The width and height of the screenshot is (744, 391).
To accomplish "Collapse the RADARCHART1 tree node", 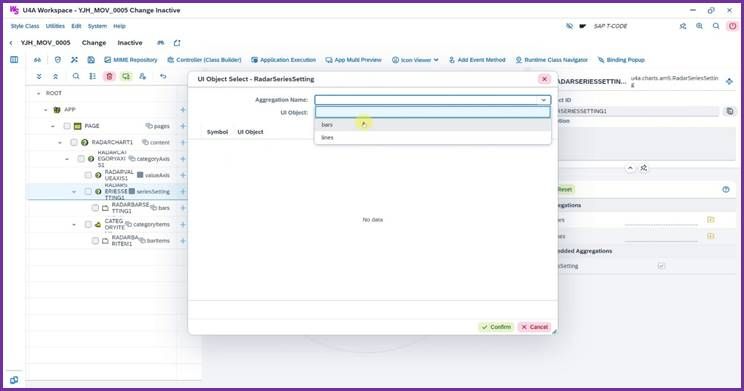I will pyautogui.click(x=60, y=142).
